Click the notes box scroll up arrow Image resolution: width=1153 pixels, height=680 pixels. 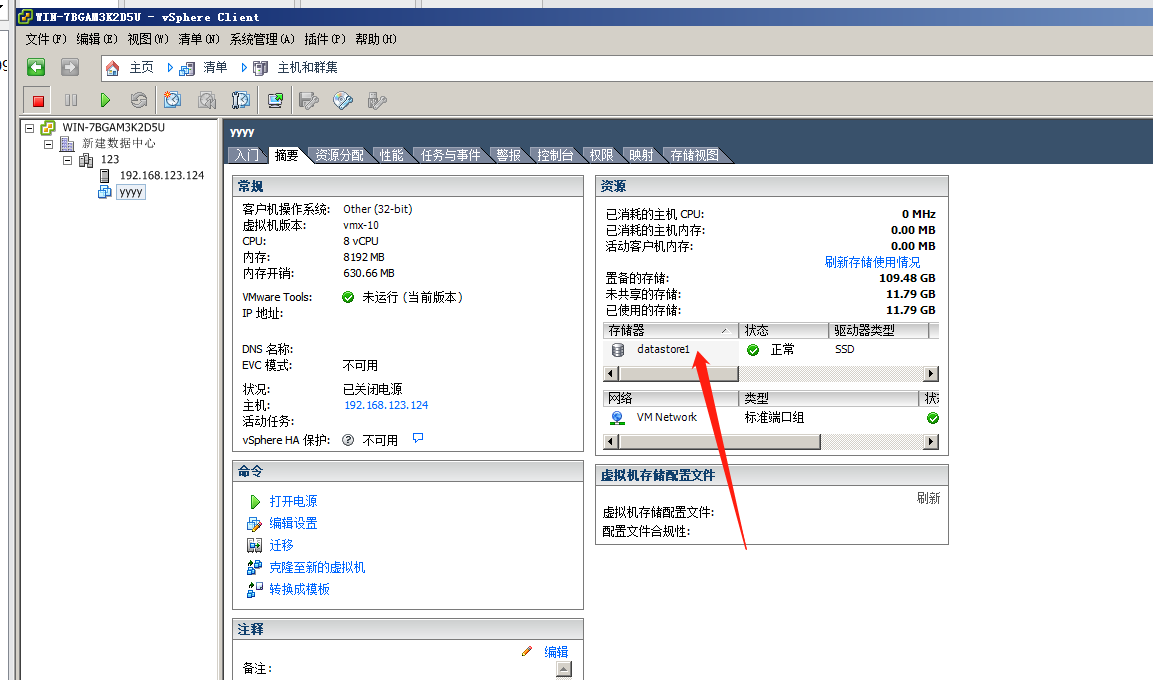click(x=564, y=669)
